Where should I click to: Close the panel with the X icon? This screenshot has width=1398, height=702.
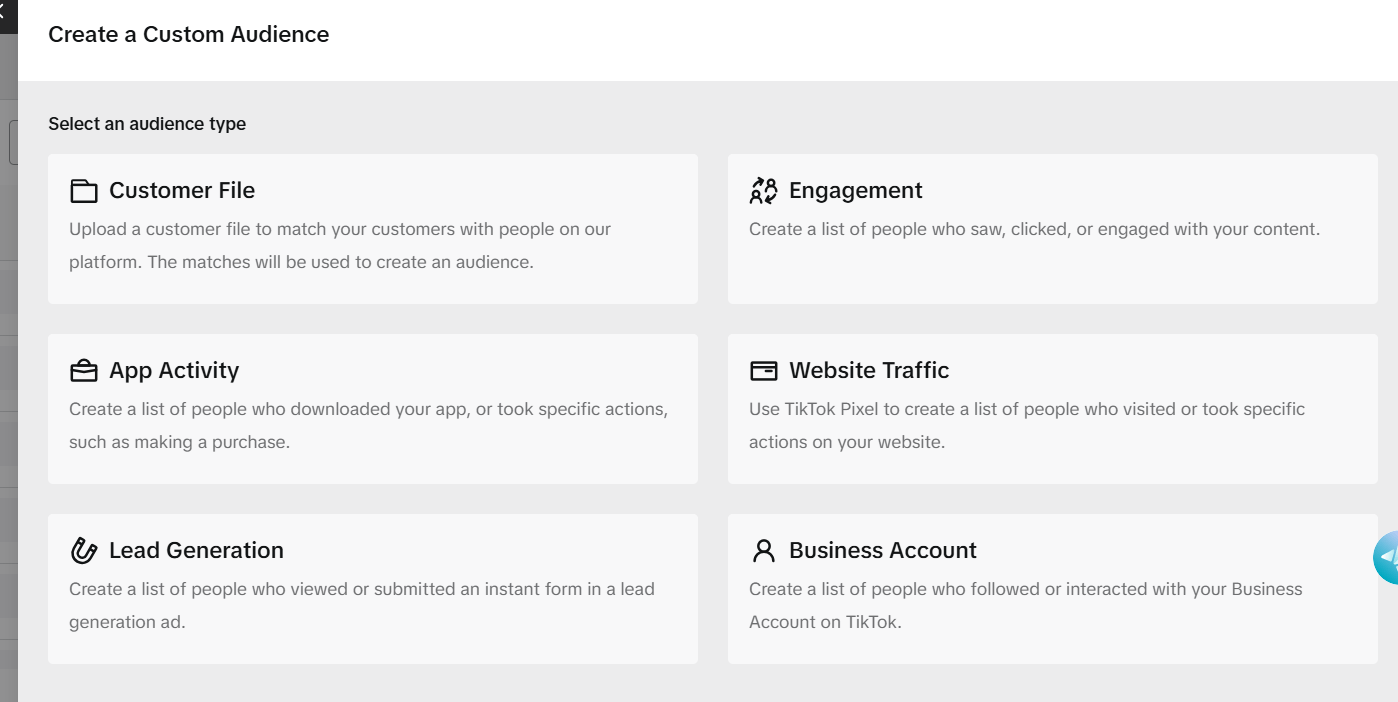point(3,13)
